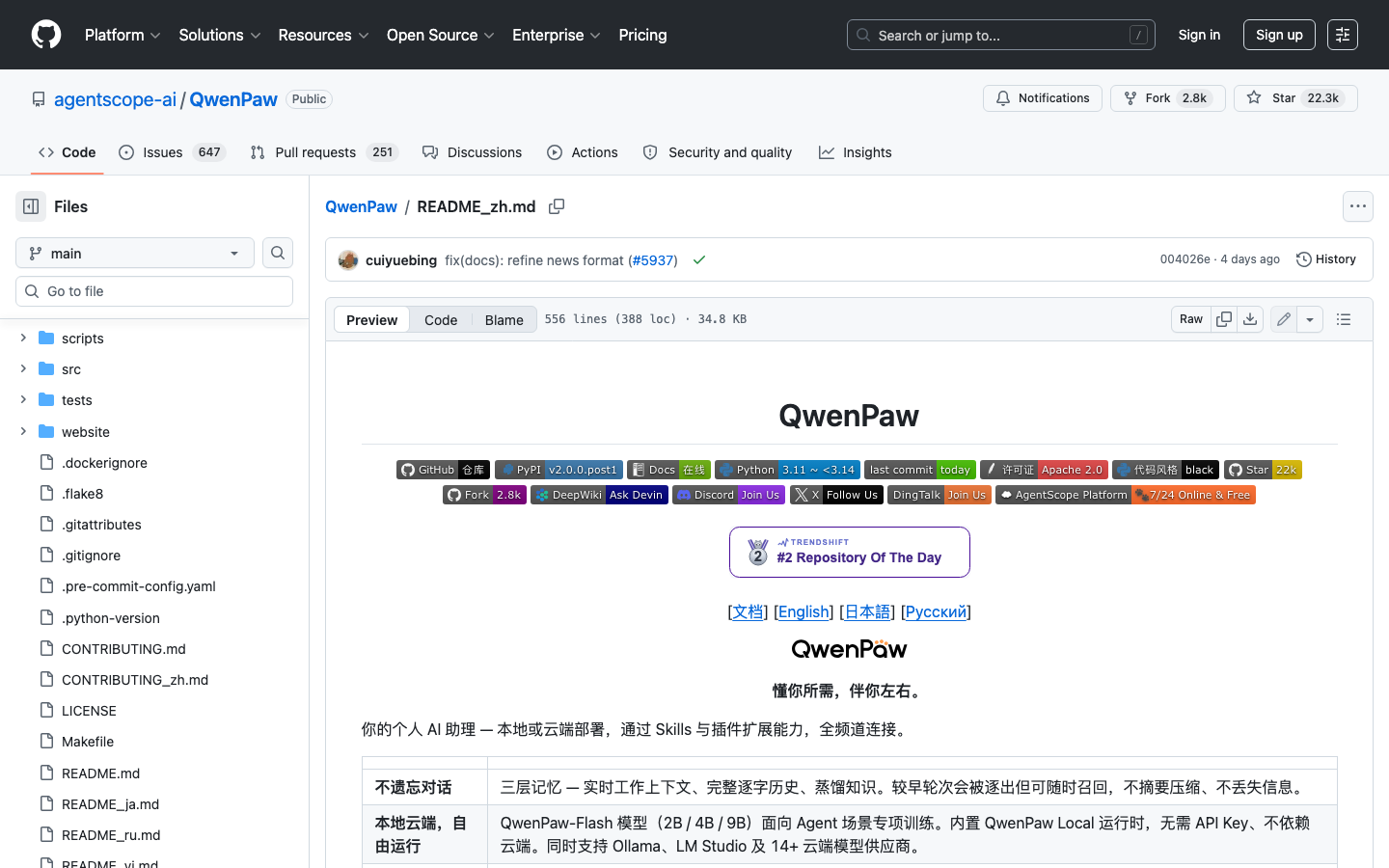Star the QwenPaw repository
The width and height of the screenshot is (1389, 868).
pos(1295,98)
